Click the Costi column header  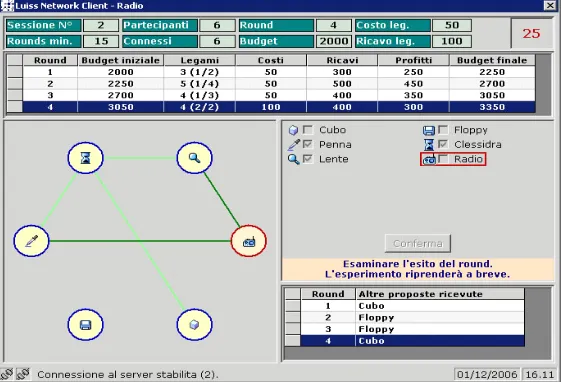pyautogui.click(x=271, y=60)
